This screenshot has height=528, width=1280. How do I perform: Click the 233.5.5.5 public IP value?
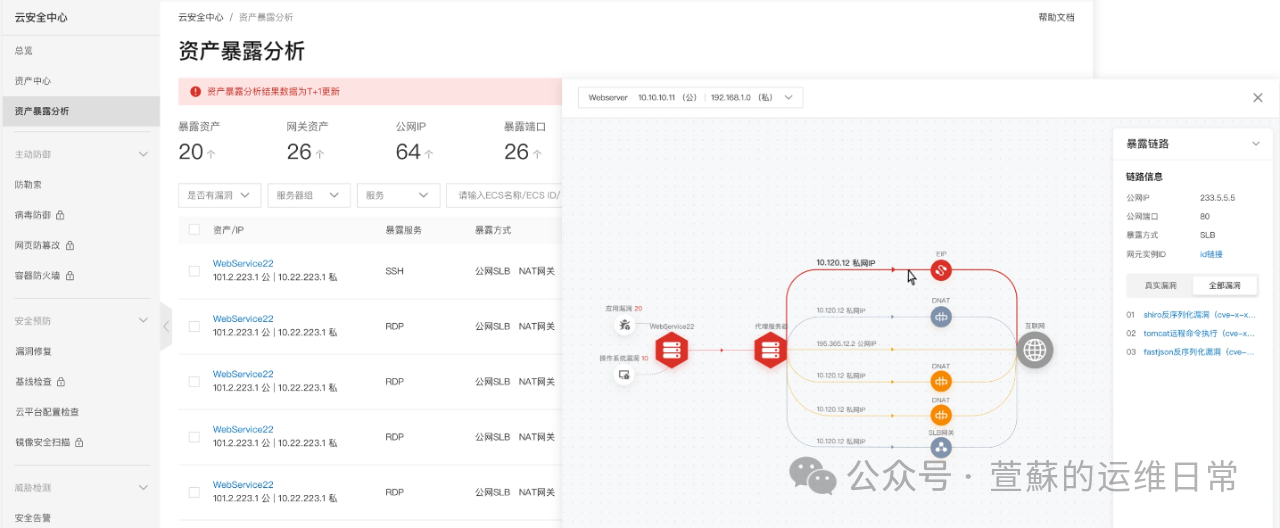coord(1217,198)
